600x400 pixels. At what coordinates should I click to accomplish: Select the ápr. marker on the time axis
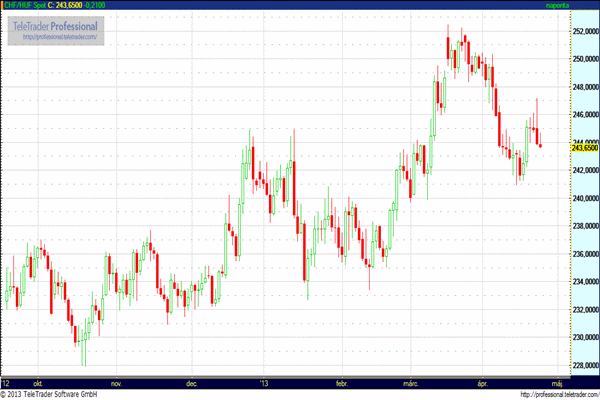tap(486, 382)
